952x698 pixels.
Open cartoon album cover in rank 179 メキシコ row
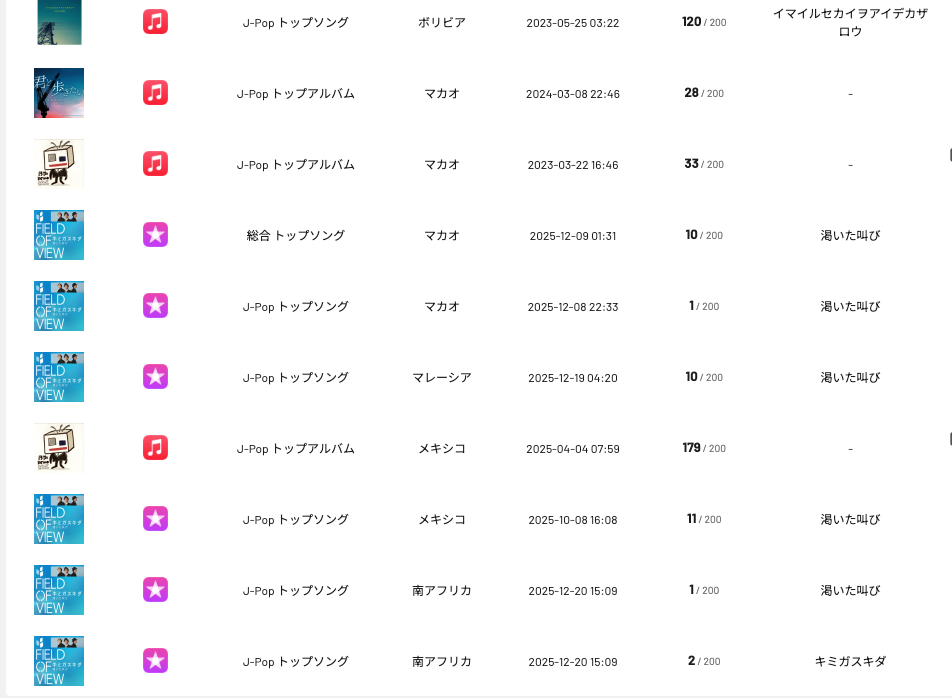coord(59,448)
